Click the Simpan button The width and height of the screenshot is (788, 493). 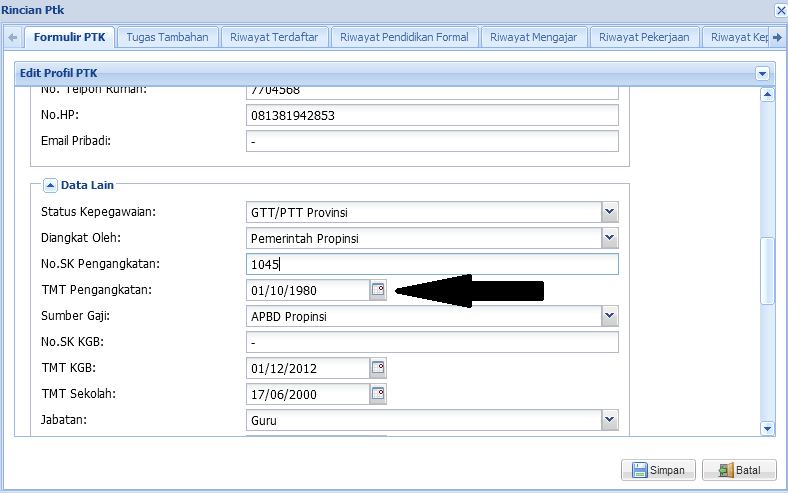(658, 470)
